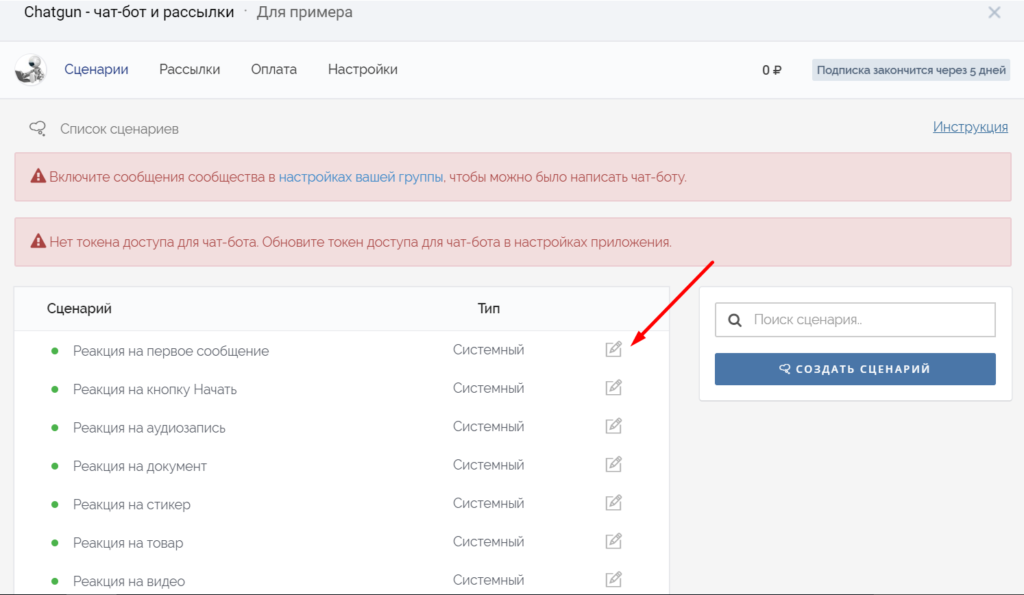Click green status dot for "Реакция на товар"
Screen dimensions: 1024x595
55,543
